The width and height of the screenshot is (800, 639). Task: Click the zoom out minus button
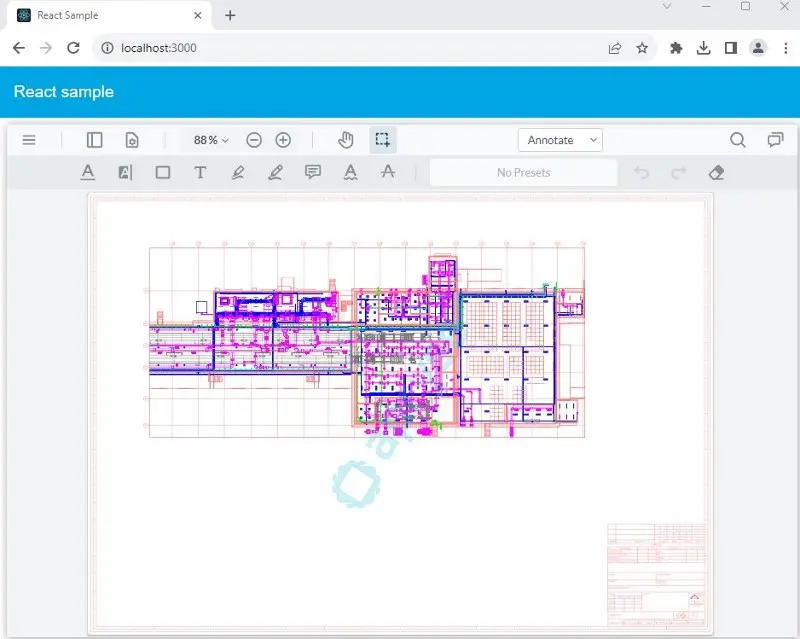[x=254, y=140]
